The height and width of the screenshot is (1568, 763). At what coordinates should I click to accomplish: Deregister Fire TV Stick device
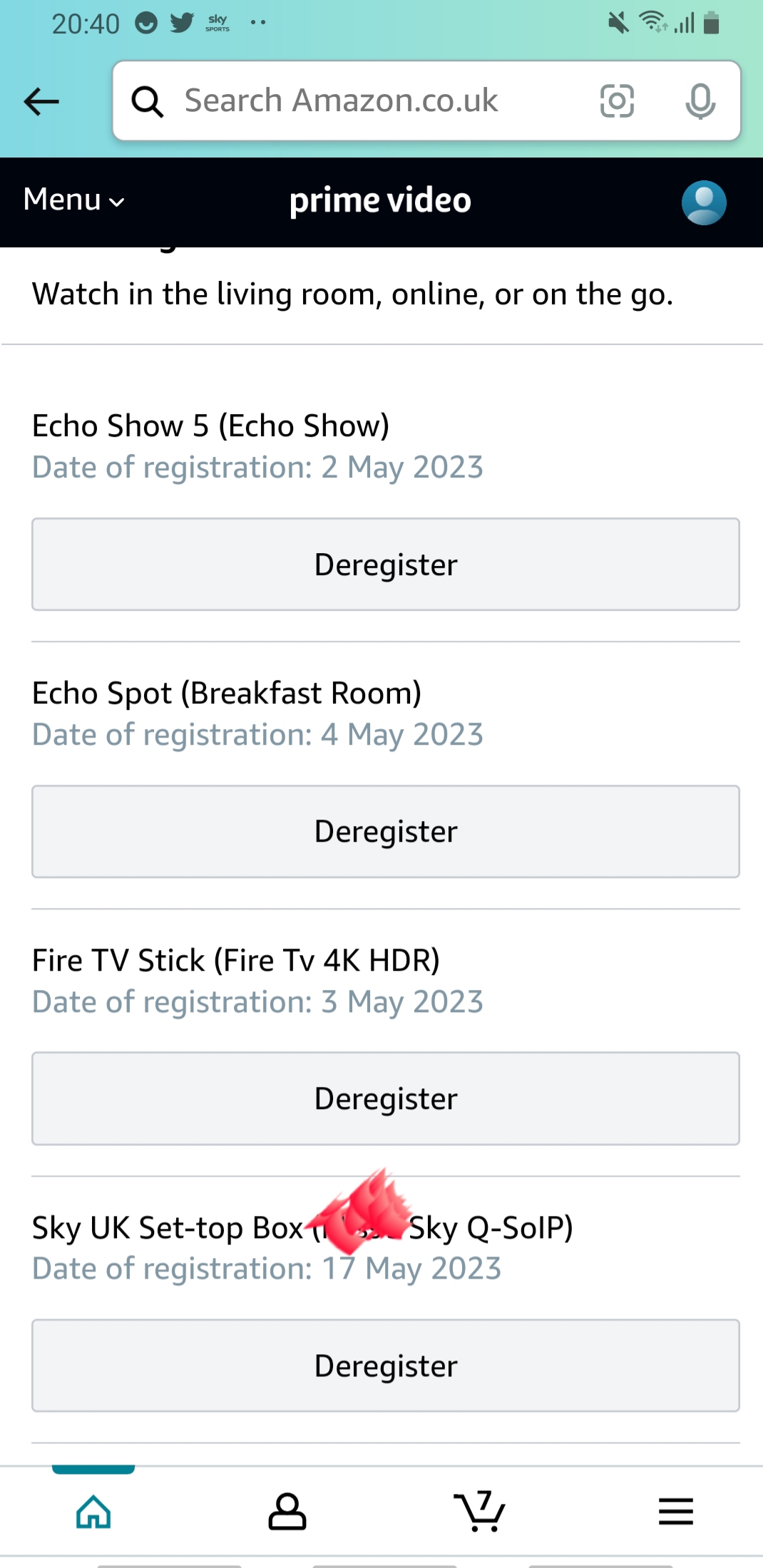(385, 1098)
